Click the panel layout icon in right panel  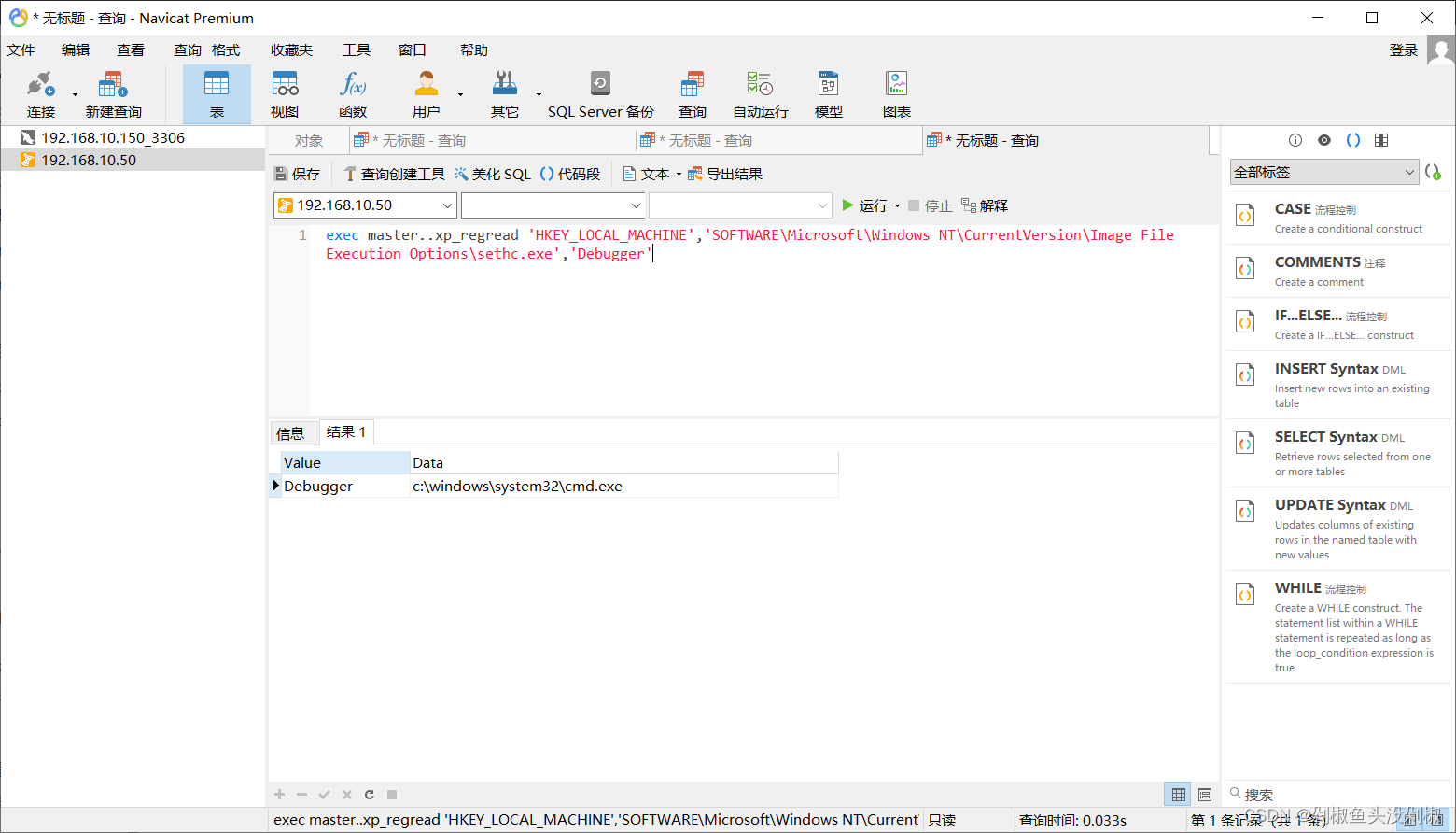click(1381, 140)
